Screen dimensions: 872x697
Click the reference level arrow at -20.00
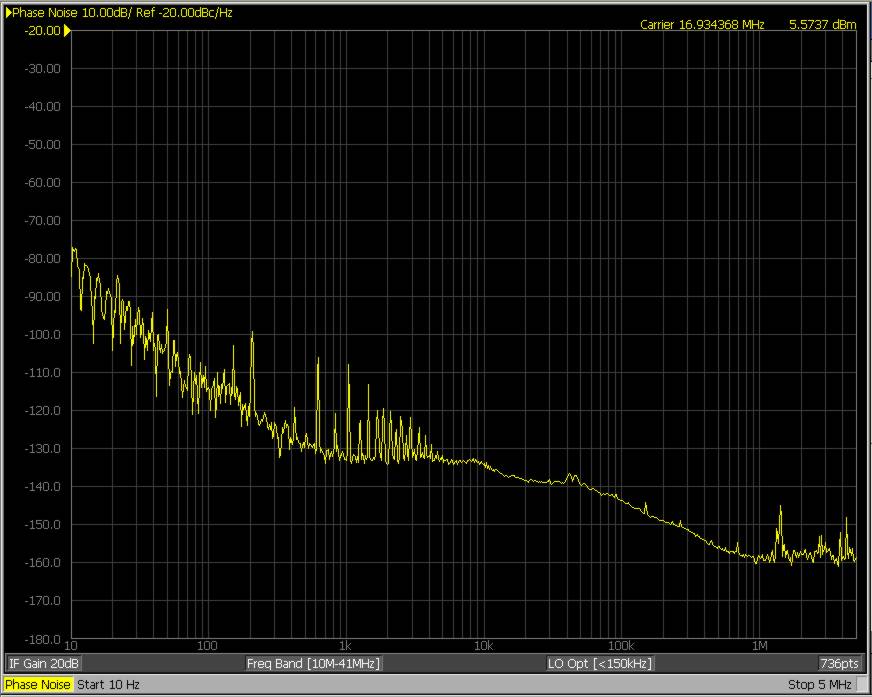[67, 31]
